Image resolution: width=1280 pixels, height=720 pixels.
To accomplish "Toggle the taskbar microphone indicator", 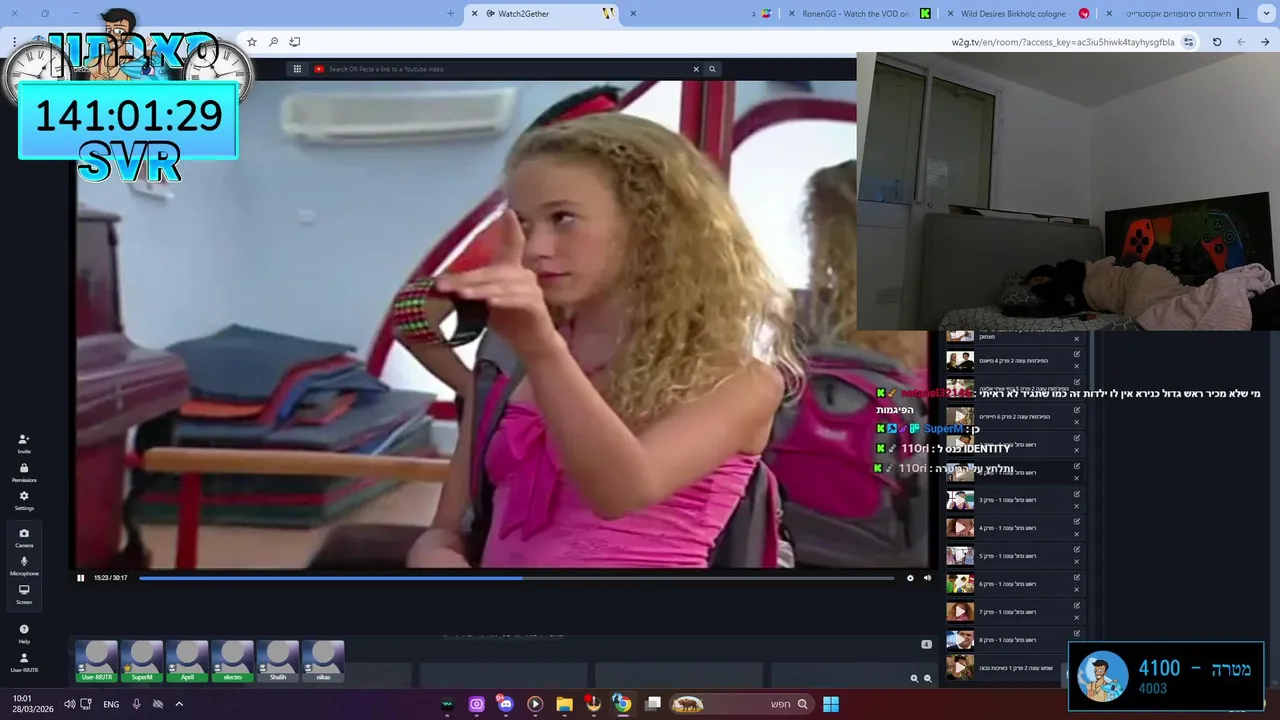I will [x=137, y=704].
